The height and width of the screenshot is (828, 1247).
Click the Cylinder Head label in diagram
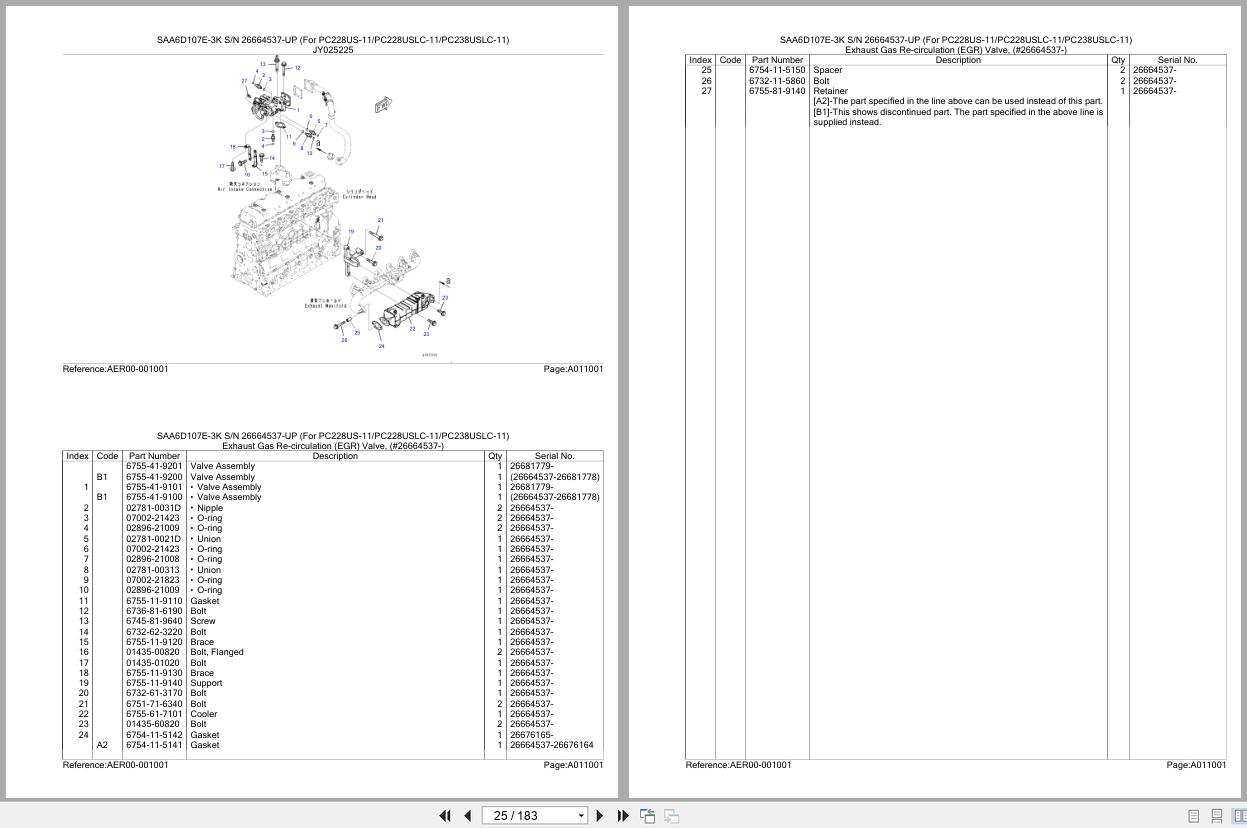(359, 197)
